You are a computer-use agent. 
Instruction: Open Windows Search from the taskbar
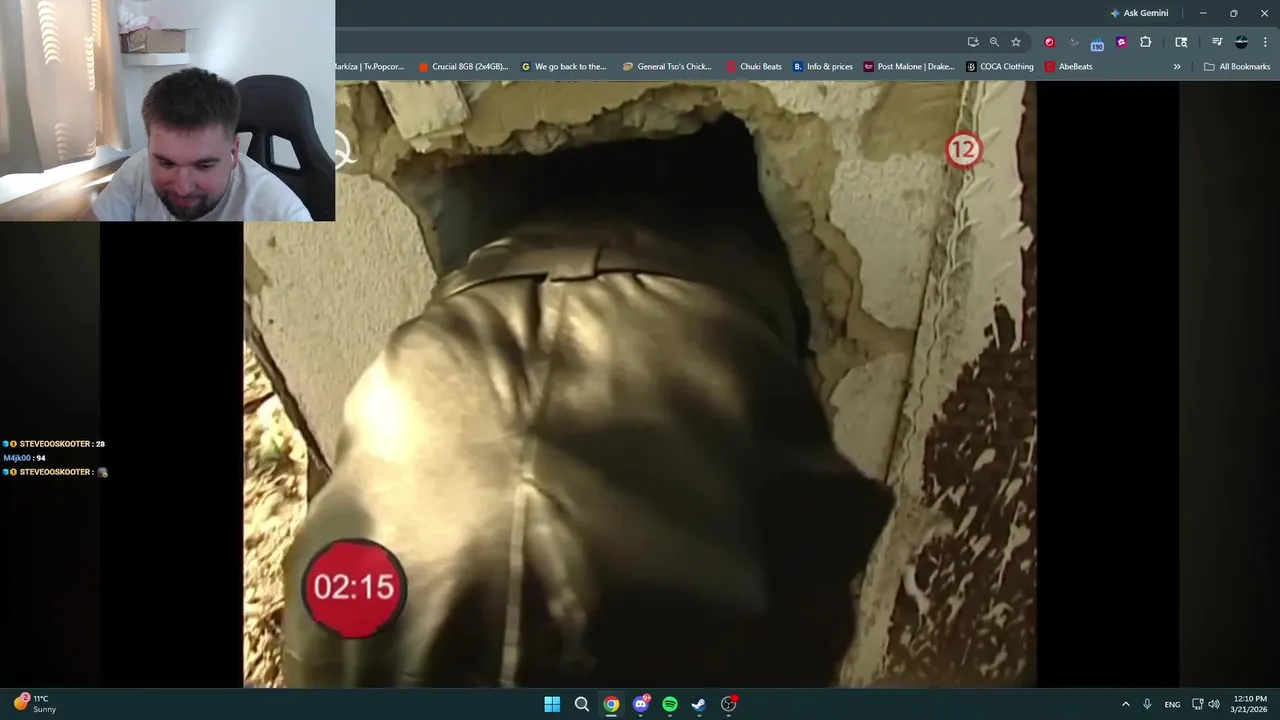coord(582,704)
